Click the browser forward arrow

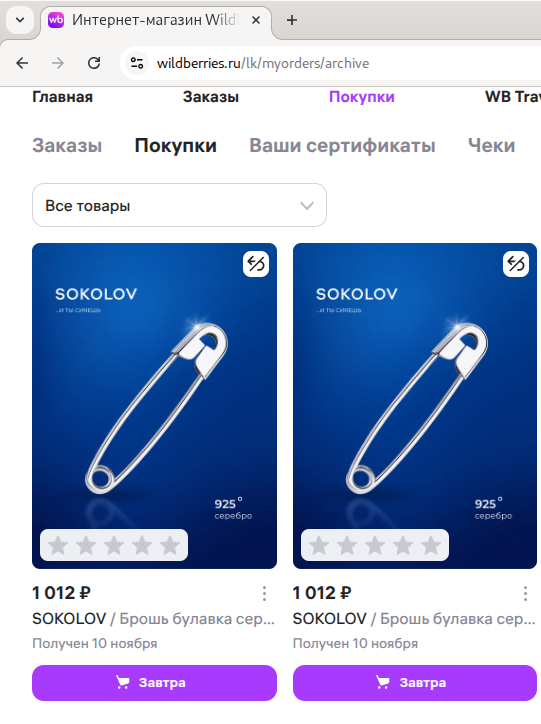click(58, 63)
